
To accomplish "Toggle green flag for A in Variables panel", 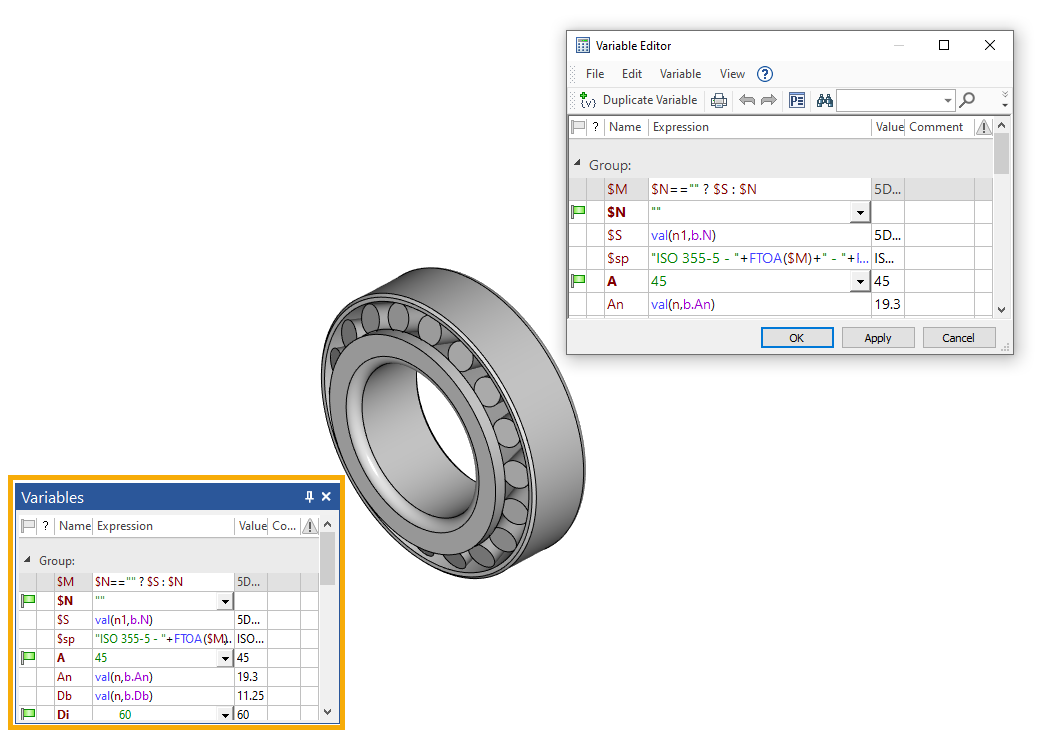I will [28, 657].
